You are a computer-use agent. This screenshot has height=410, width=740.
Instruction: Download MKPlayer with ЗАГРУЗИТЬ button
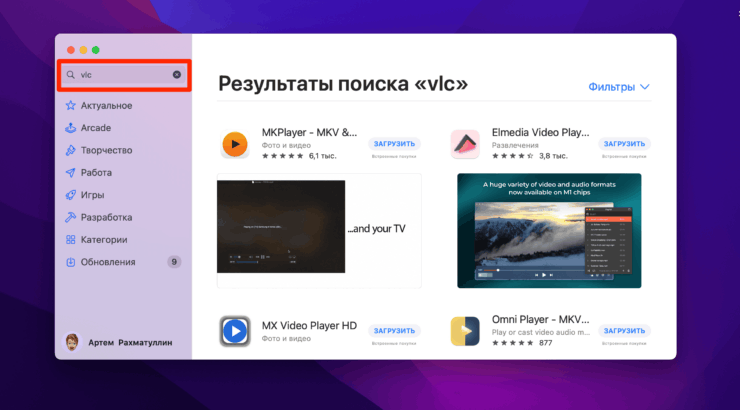coord(394,144)
